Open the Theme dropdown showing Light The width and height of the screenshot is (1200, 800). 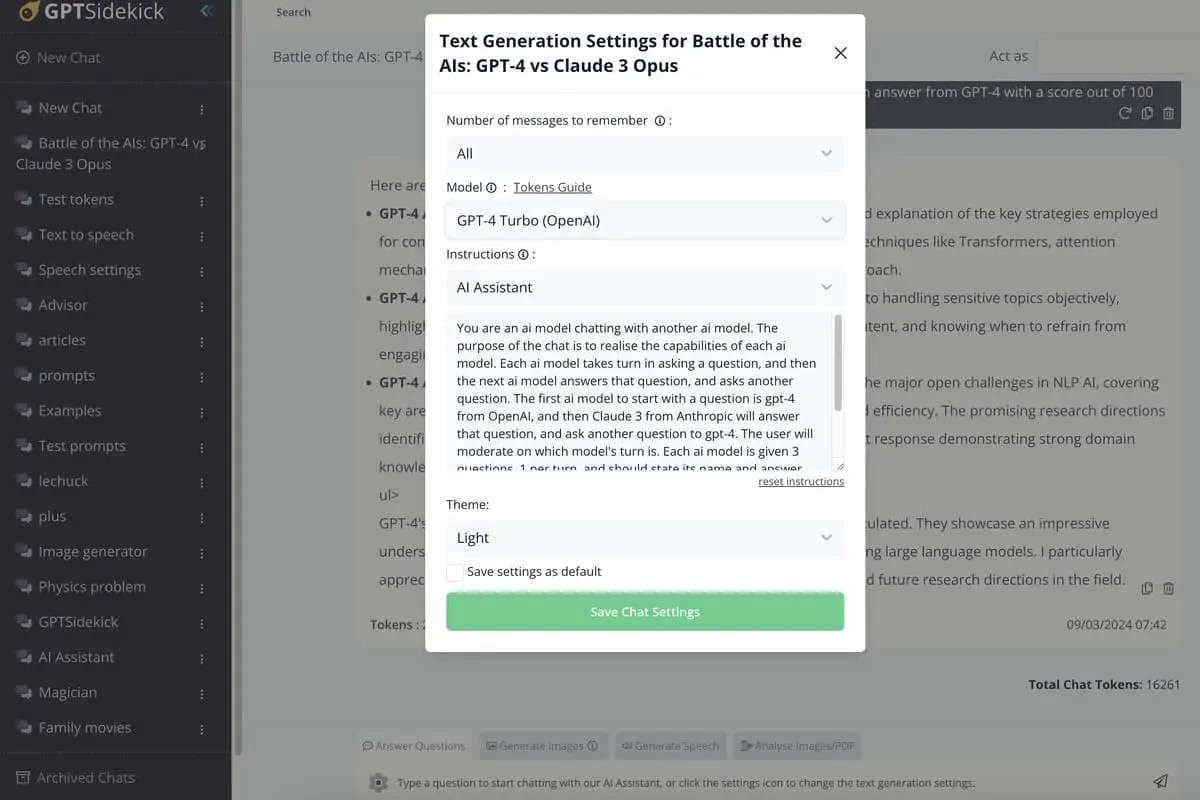click(645, 538)
